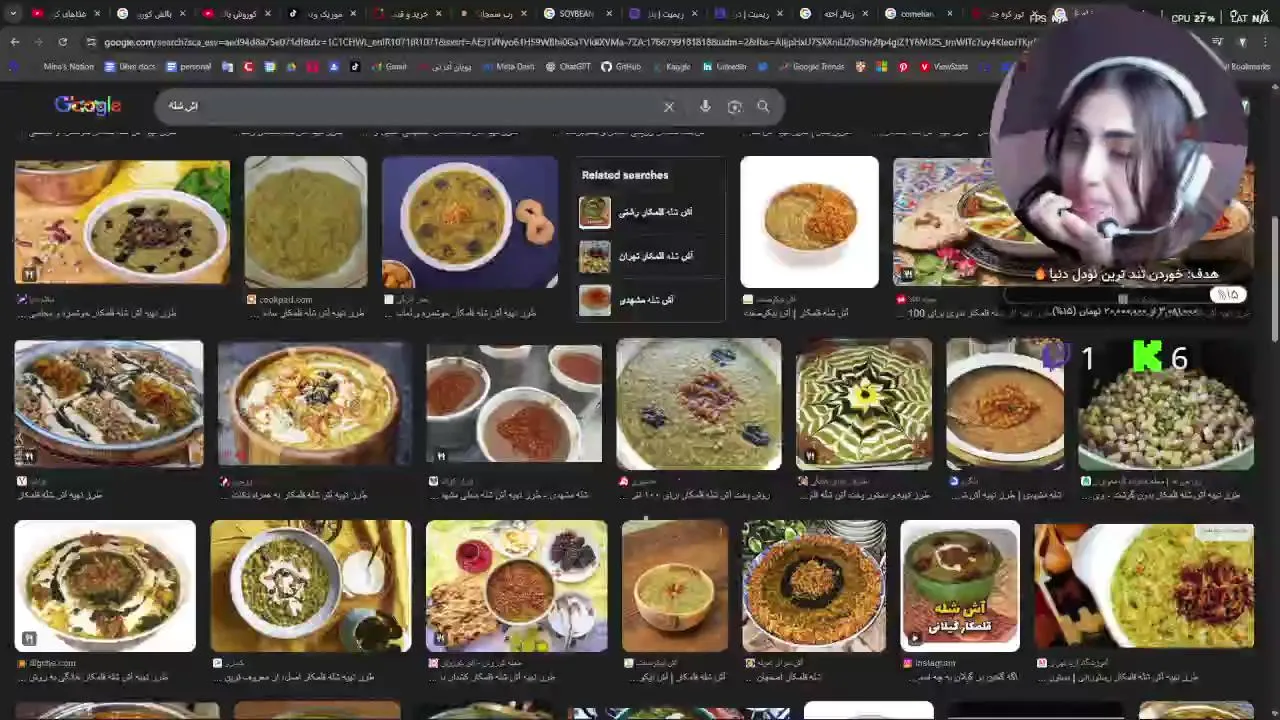Focus the Google search input field
The image size is (1280, 720).
pyautogui.click(x=410, y=106)
